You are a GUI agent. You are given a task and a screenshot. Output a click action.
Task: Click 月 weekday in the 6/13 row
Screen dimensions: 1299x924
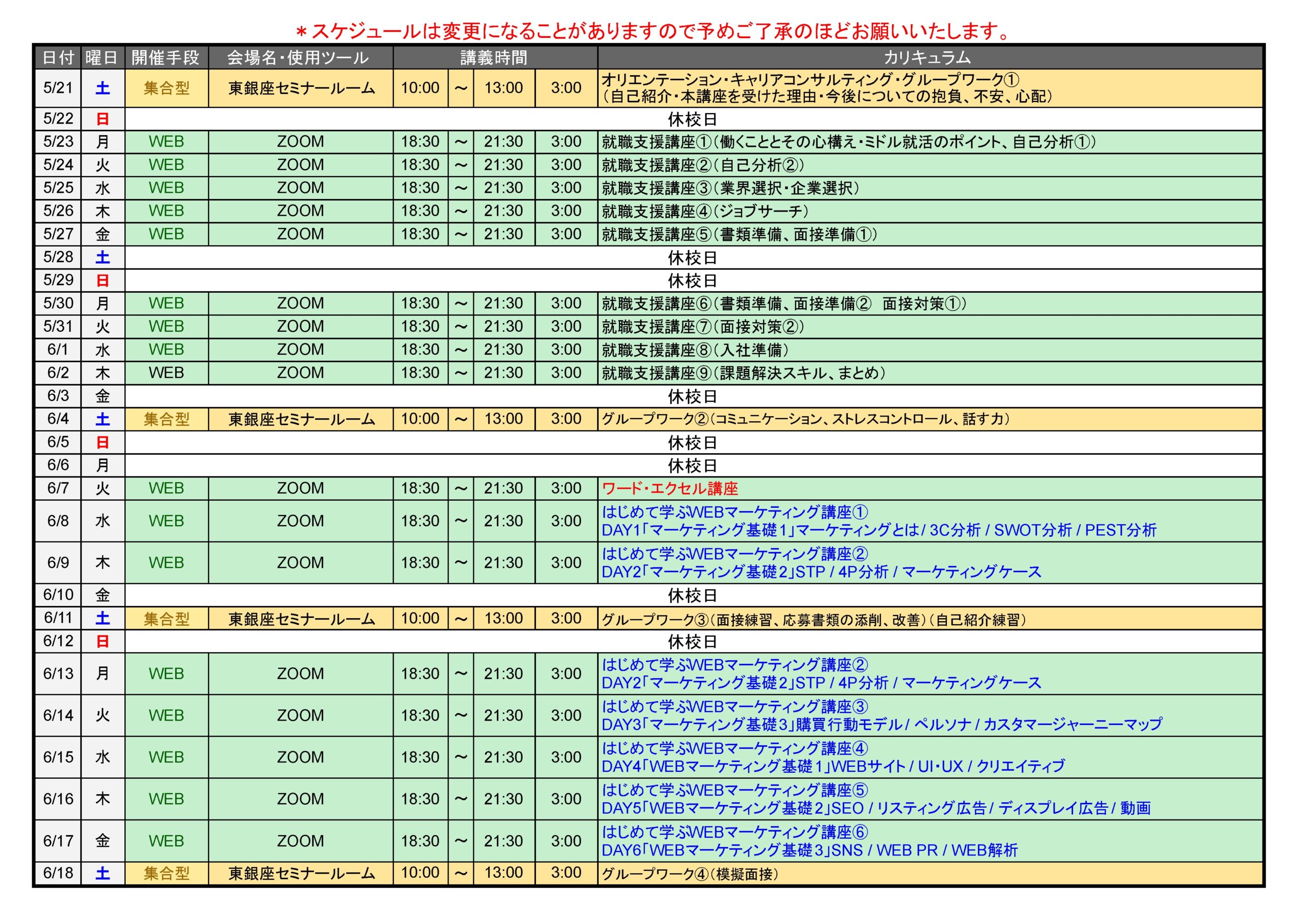[x=102, y=674]
